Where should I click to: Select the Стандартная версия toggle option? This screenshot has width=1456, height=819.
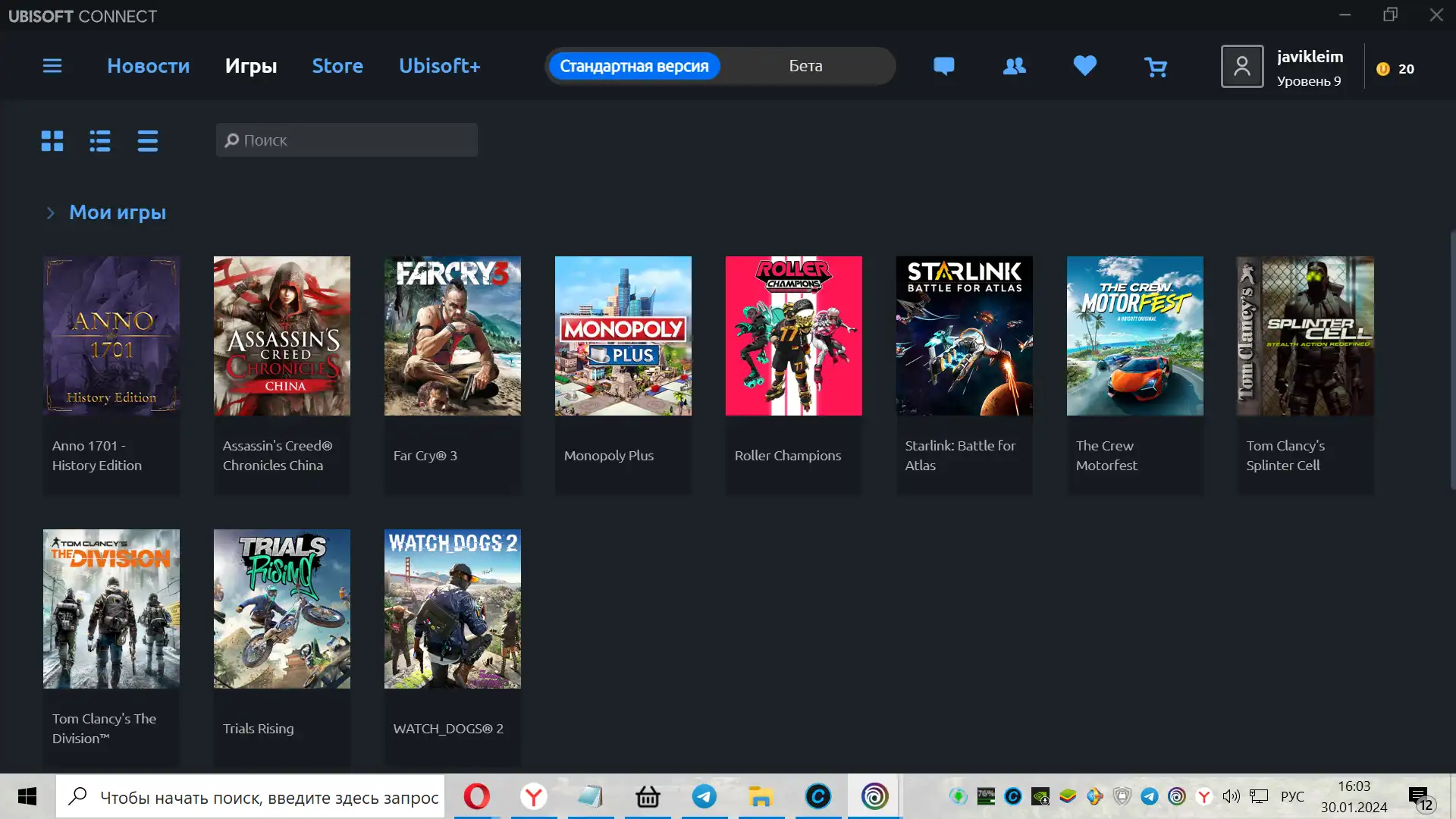click(634, 66)
